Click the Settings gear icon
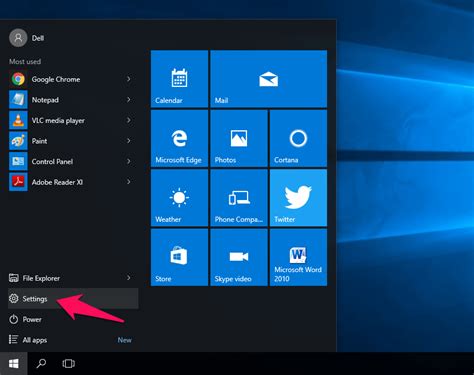The height and width of the screenshot is (375, 474). 14,298
